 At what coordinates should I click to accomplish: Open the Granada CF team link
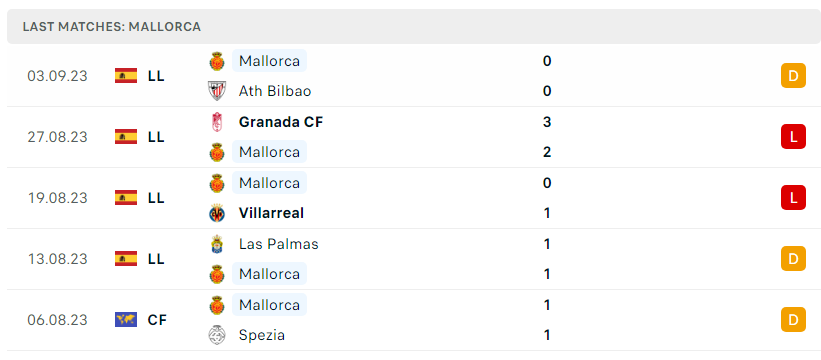coord(281,122)
